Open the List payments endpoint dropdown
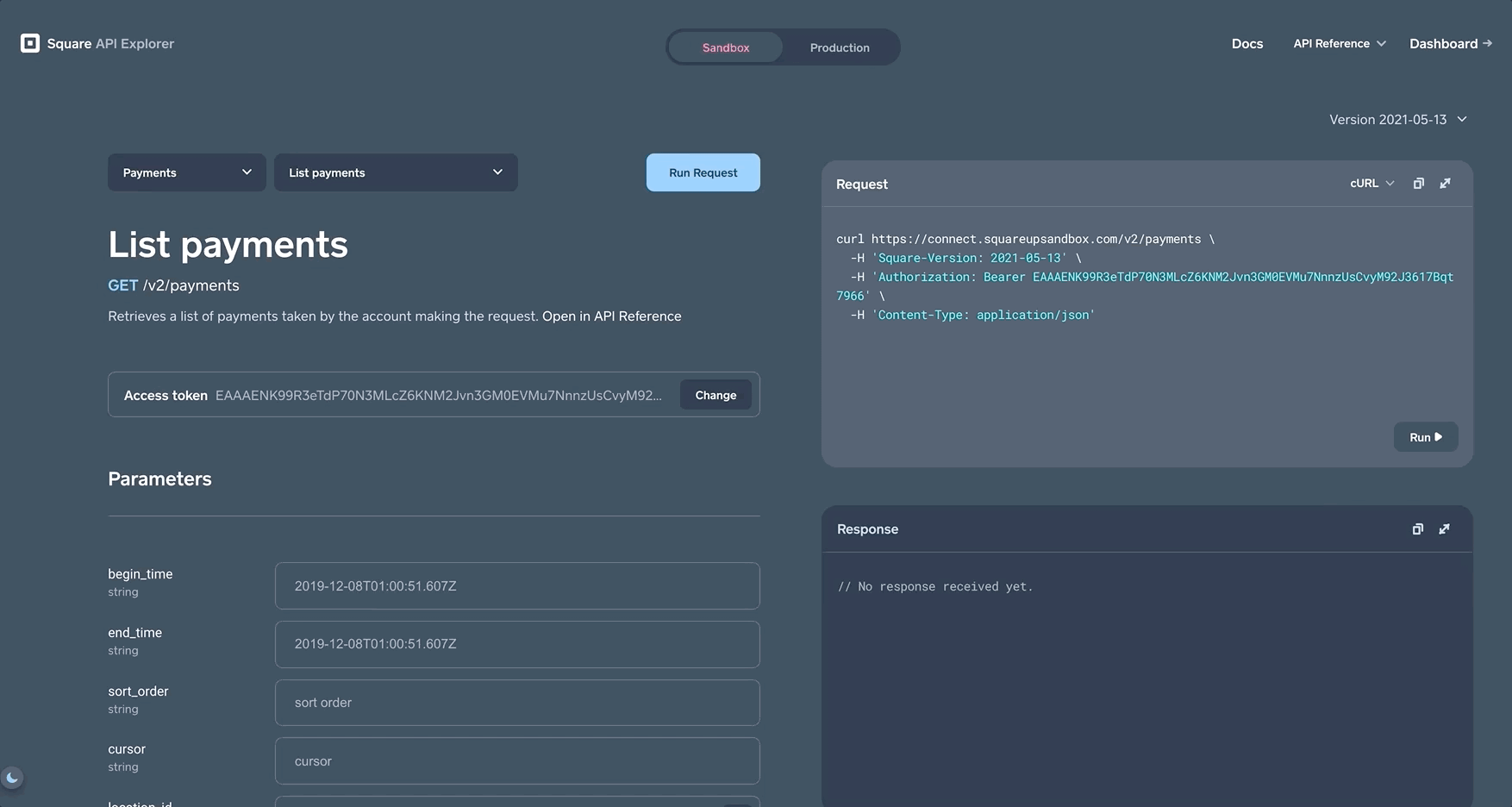The width and height of the screenshot is (1512, 807). (396, 172)
